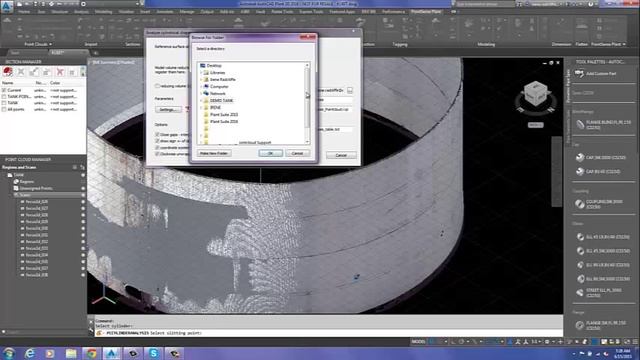Select the reducing volume radio button

point(157,86)
